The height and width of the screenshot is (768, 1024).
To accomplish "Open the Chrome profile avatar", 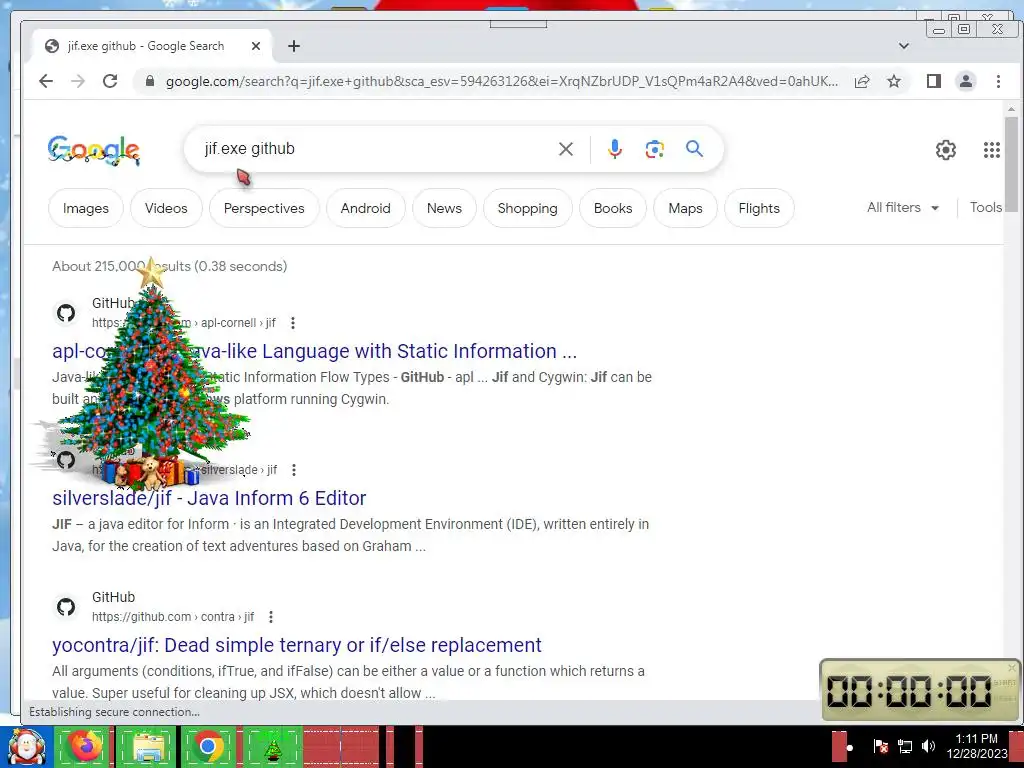I will (966, 81).
